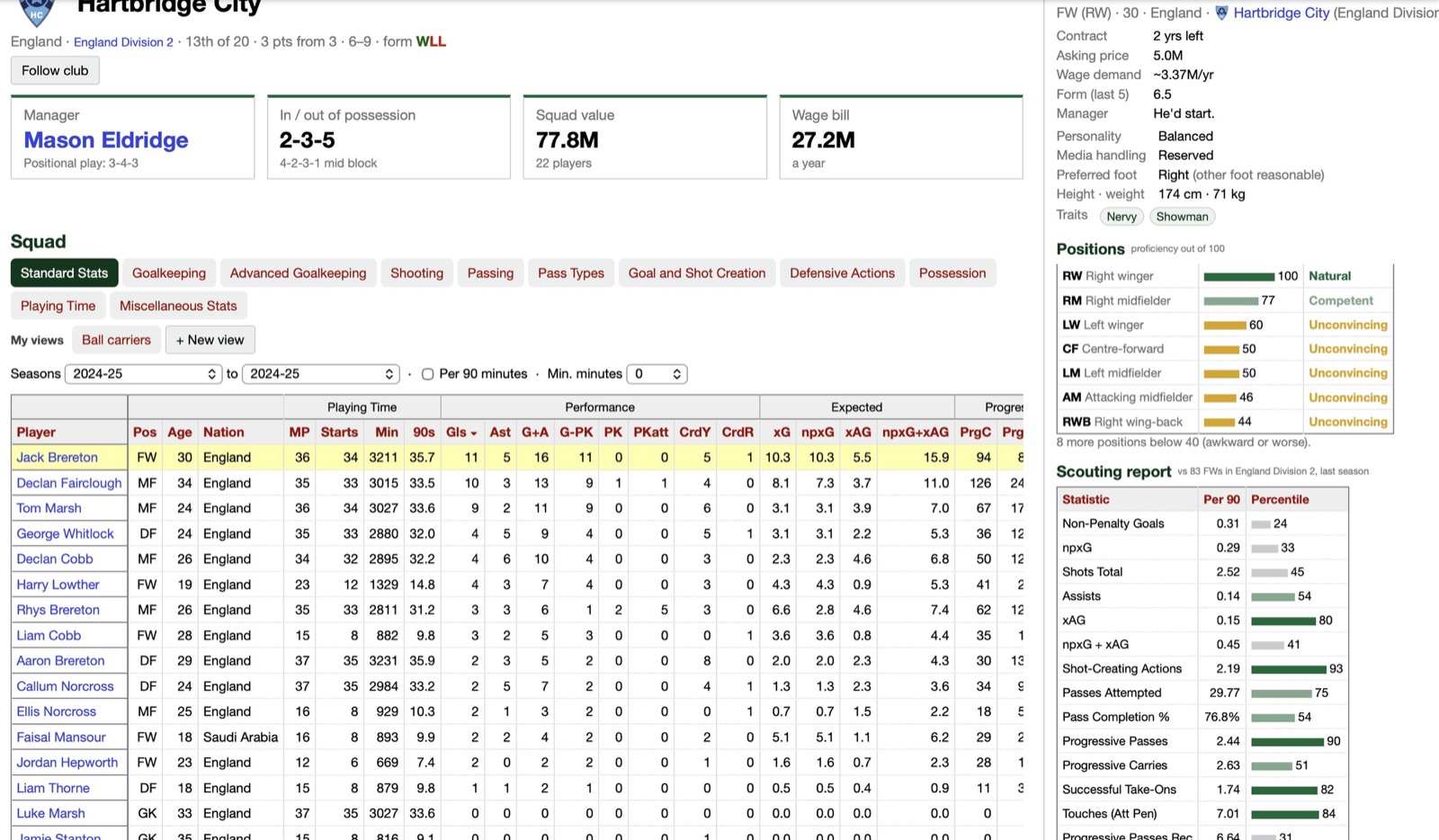Click the Progressive Passes statistic row
The image size is (1439, 840).
click(x=1202, y=741)
